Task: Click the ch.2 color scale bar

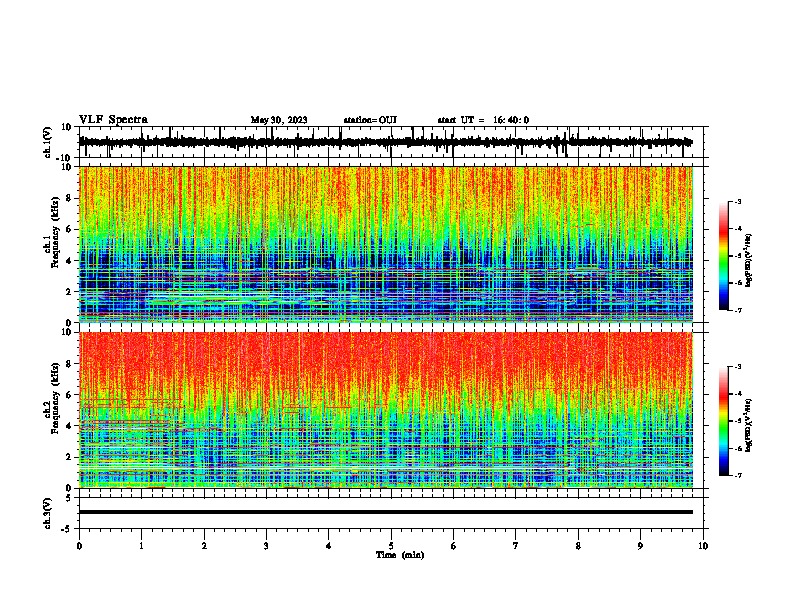Action: (724, 421)
